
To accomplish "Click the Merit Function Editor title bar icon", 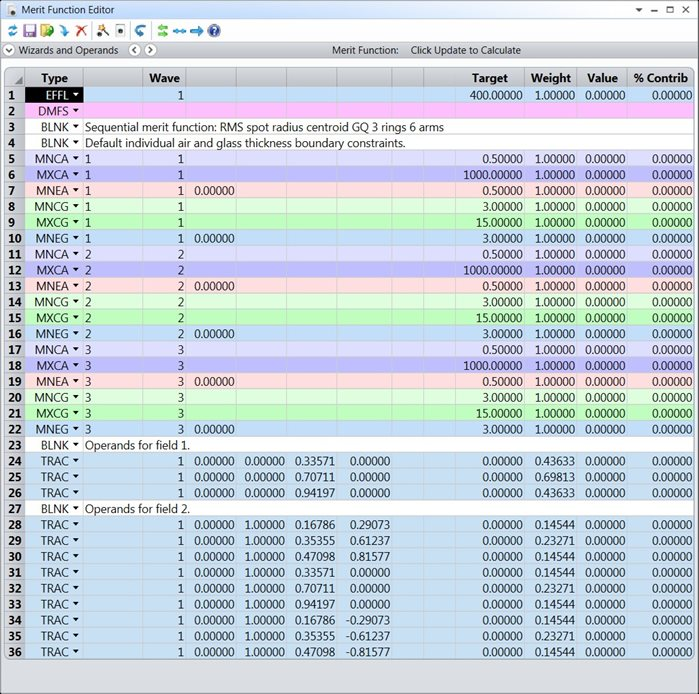I will coord(12,9).
